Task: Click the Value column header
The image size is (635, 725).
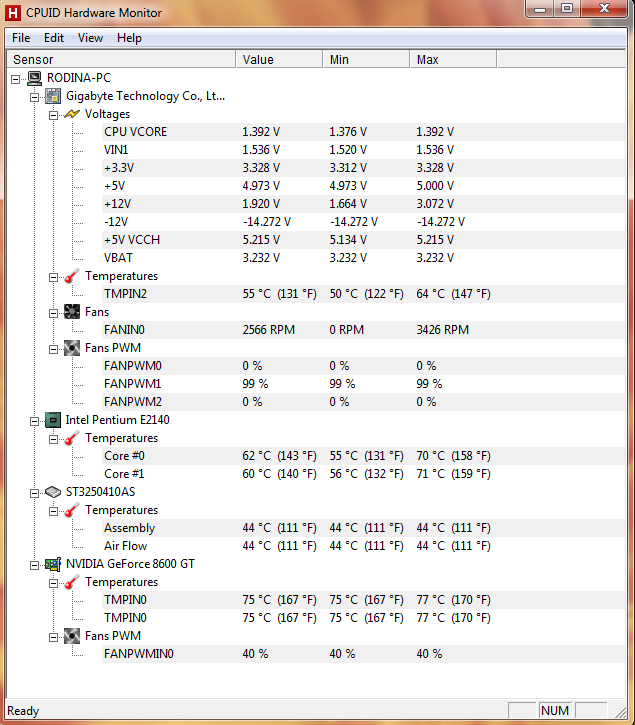Action: (279, 60)
